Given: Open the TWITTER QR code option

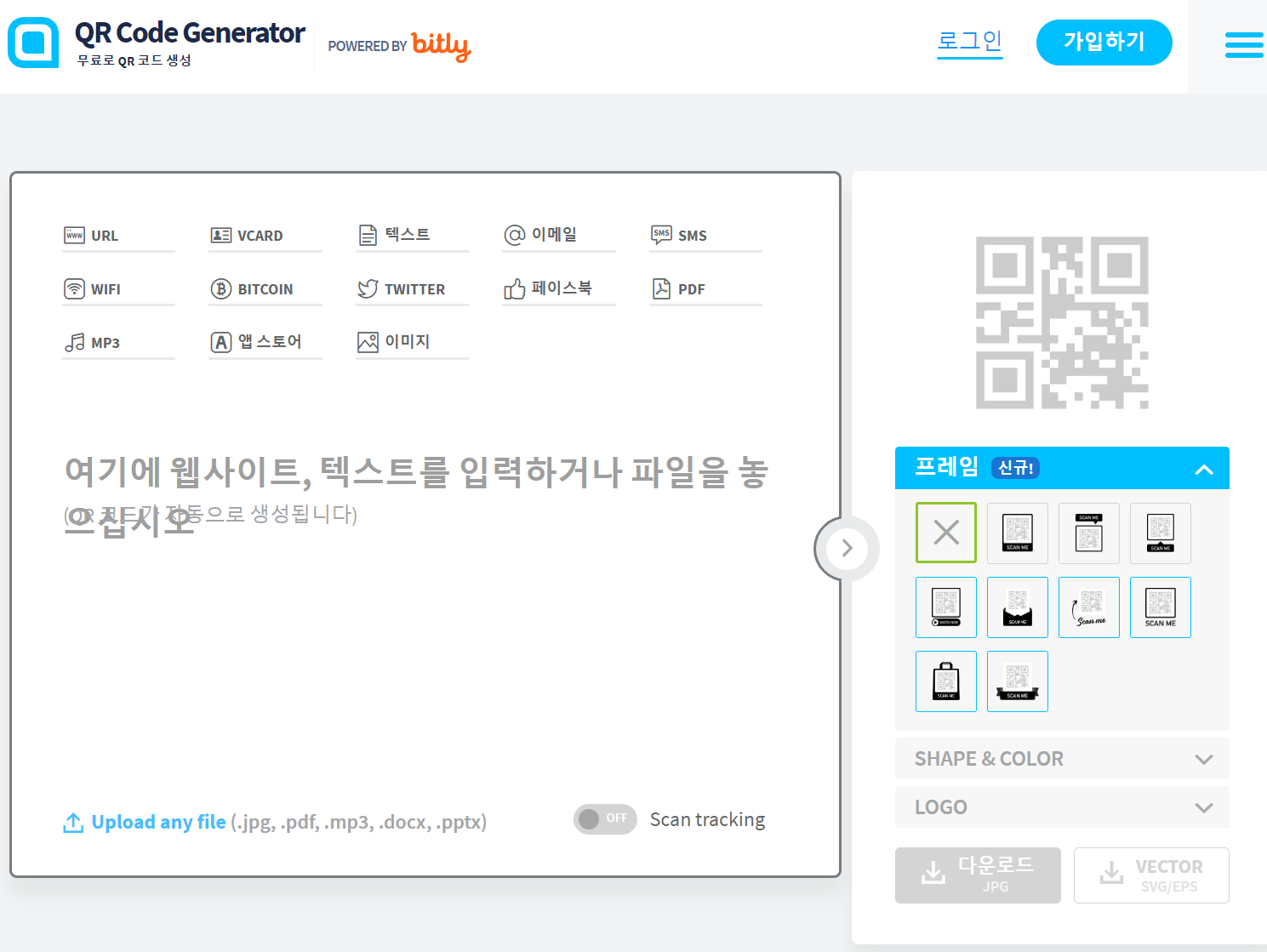Looking at the screenshot, I should 415,288.
